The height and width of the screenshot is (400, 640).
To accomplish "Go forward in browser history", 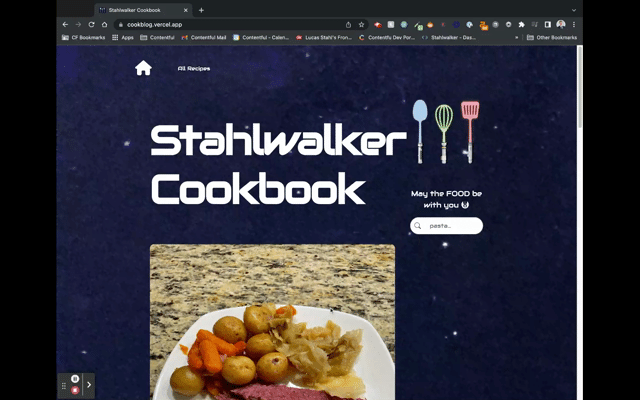I will [x=78, y=24].
